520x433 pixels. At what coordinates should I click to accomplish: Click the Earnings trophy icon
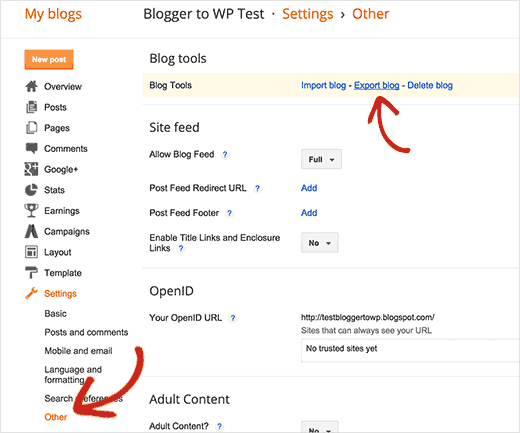pos(31,210)
